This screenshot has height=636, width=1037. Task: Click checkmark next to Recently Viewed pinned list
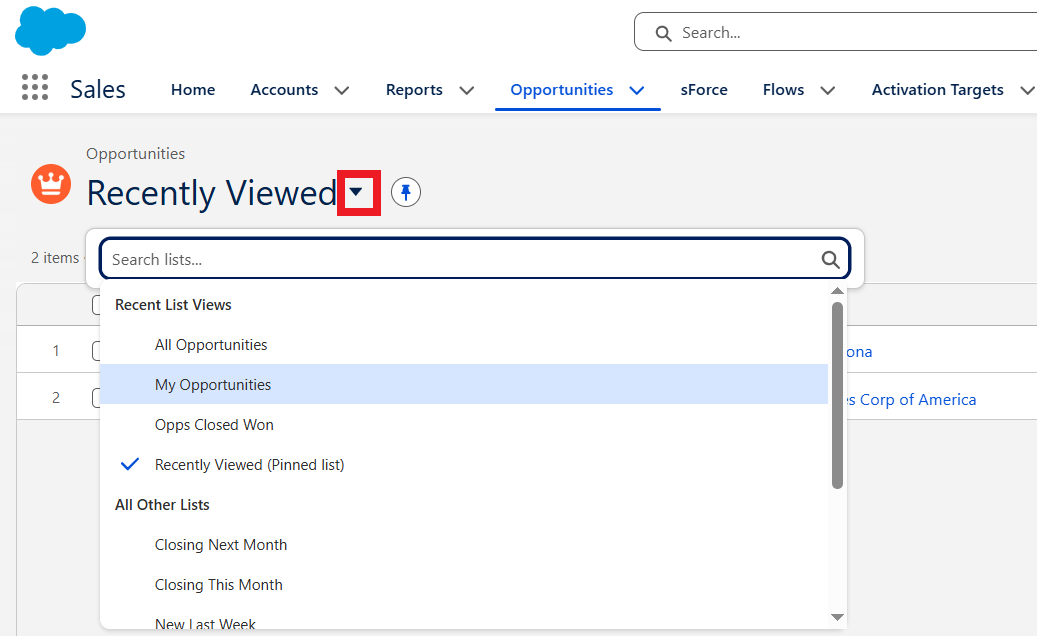[130, 464]
